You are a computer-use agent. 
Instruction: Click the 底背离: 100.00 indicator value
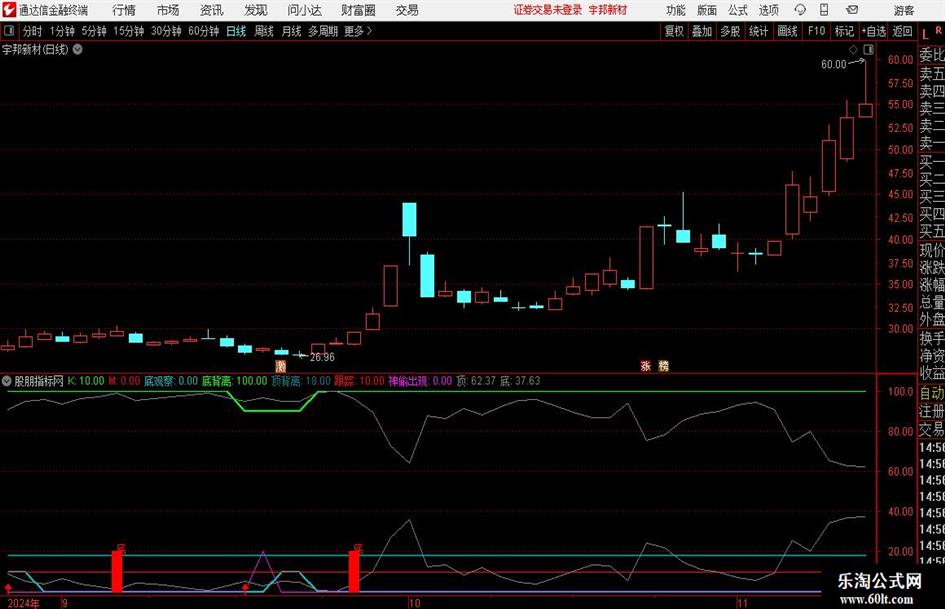pyautogui.click(x=234, y=381)
